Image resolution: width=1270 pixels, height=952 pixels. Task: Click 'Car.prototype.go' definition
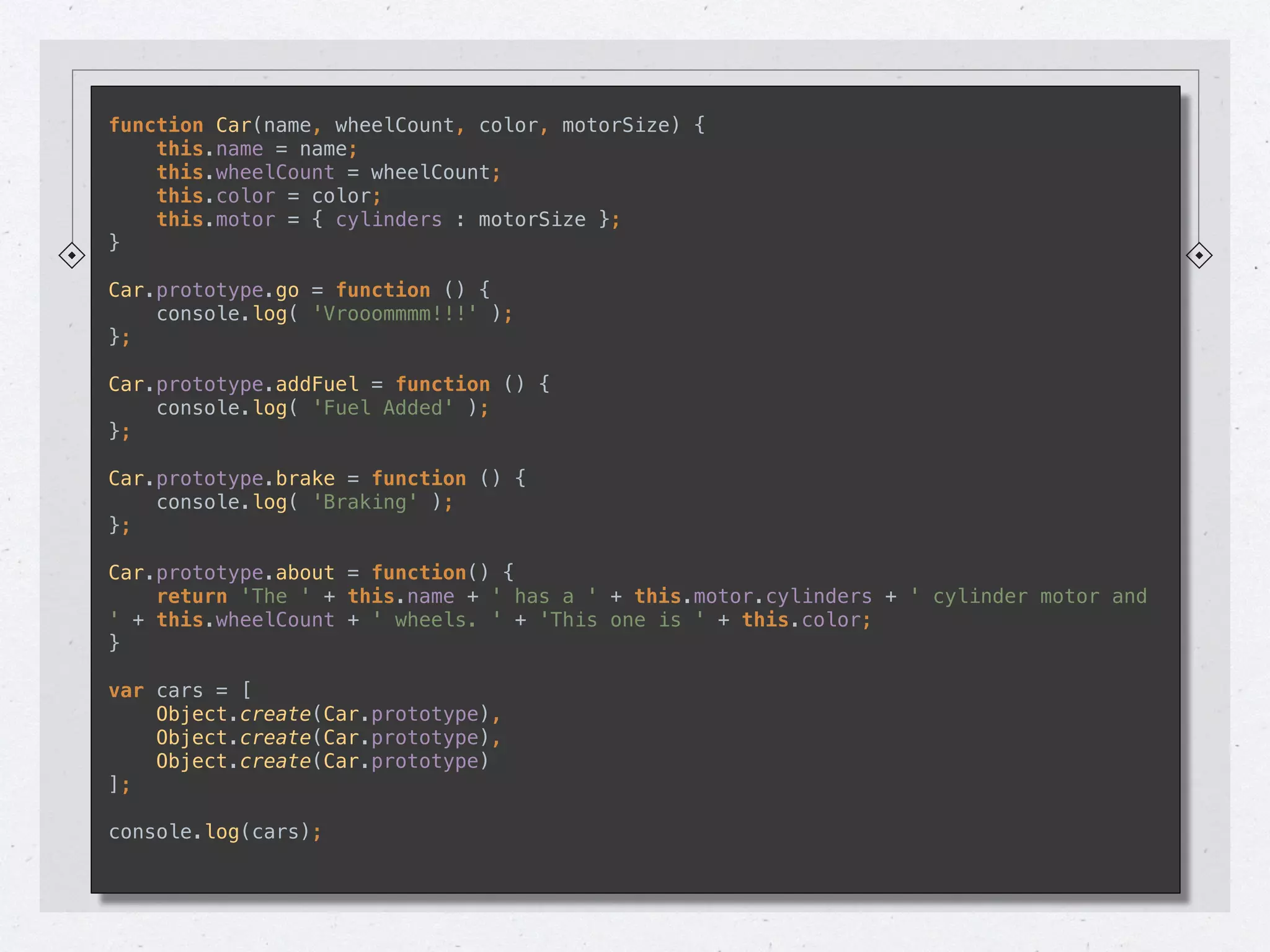203,290
